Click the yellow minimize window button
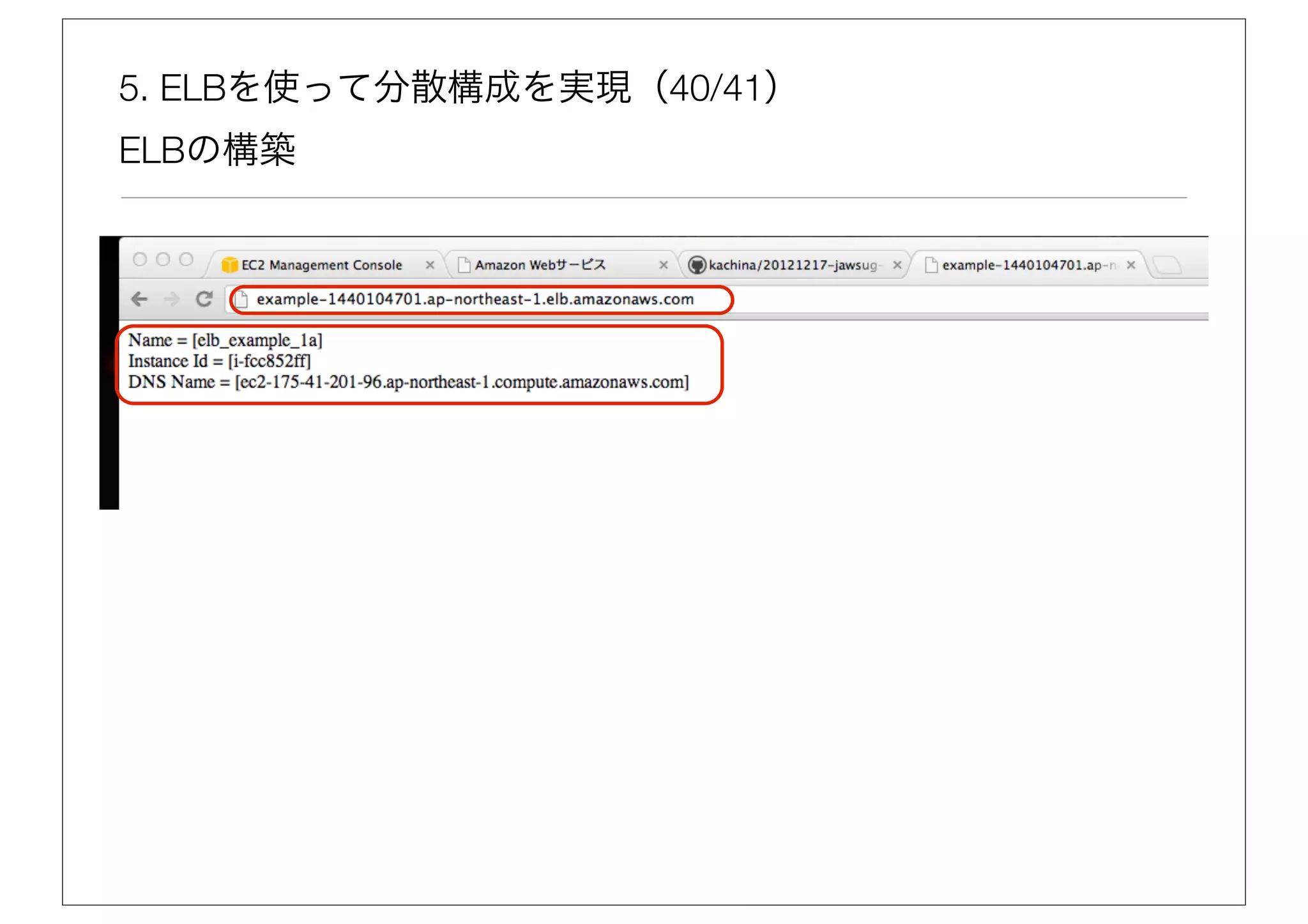 point(163,259)
